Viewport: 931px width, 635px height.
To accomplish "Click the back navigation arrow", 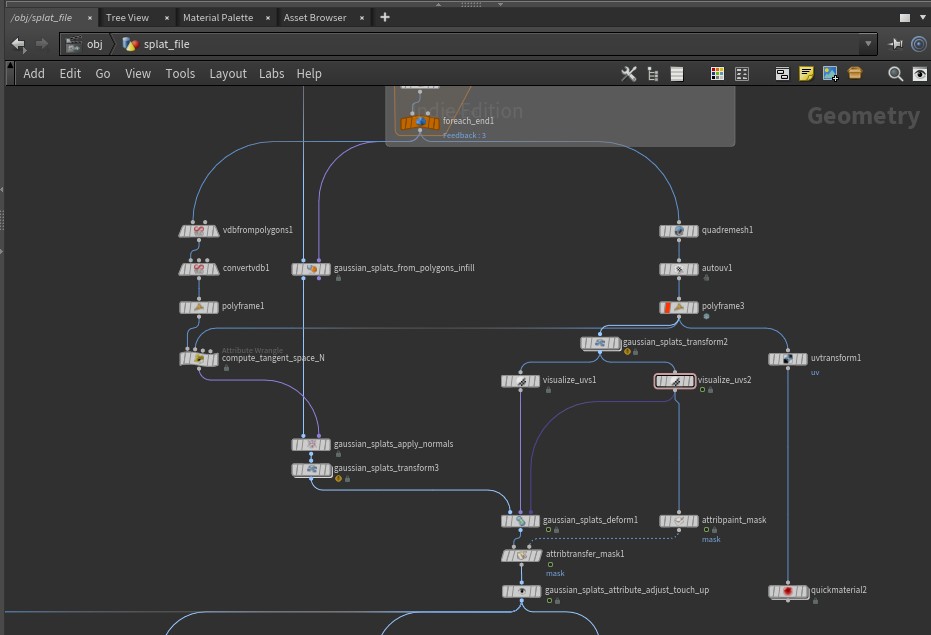I will [18, 44].
